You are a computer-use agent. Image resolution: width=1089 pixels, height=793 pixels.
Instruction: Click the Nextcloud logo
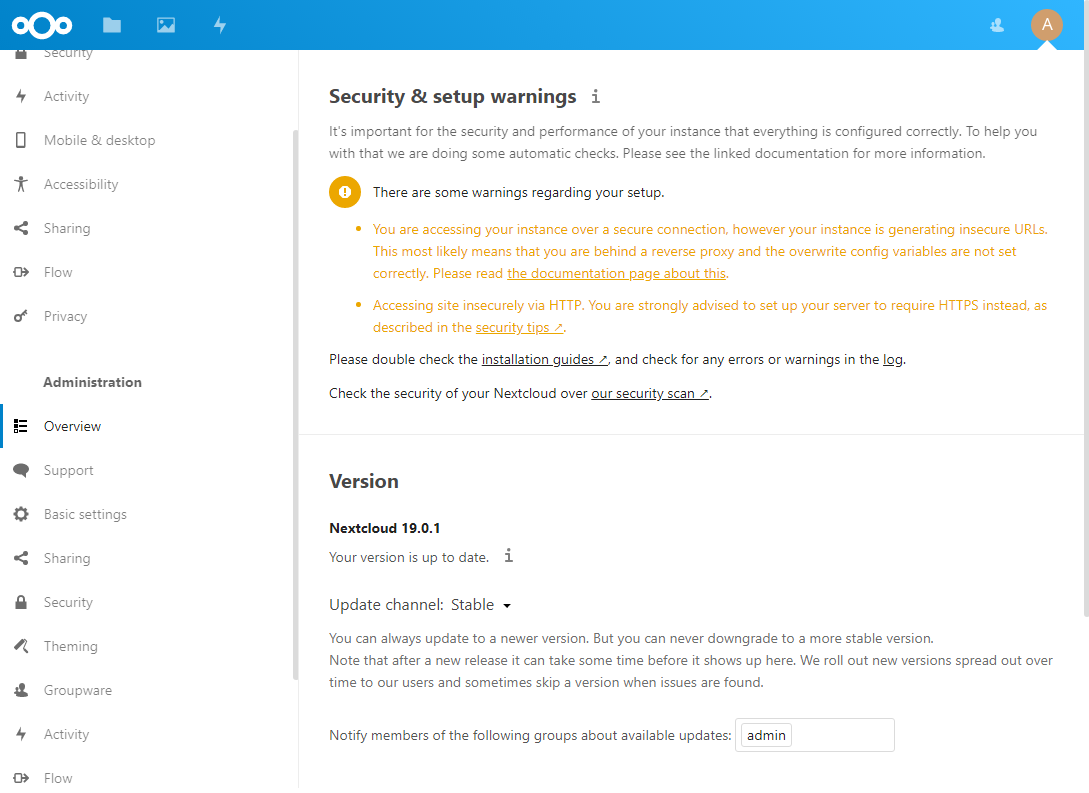pyautogui.click(x=42, y=26)
